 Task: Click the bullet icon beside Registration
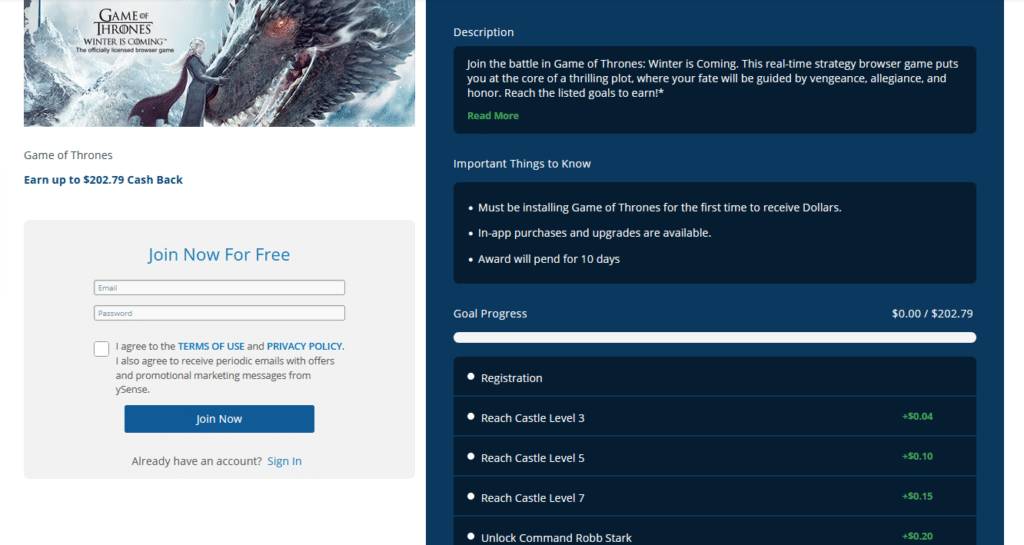(470, 377)
